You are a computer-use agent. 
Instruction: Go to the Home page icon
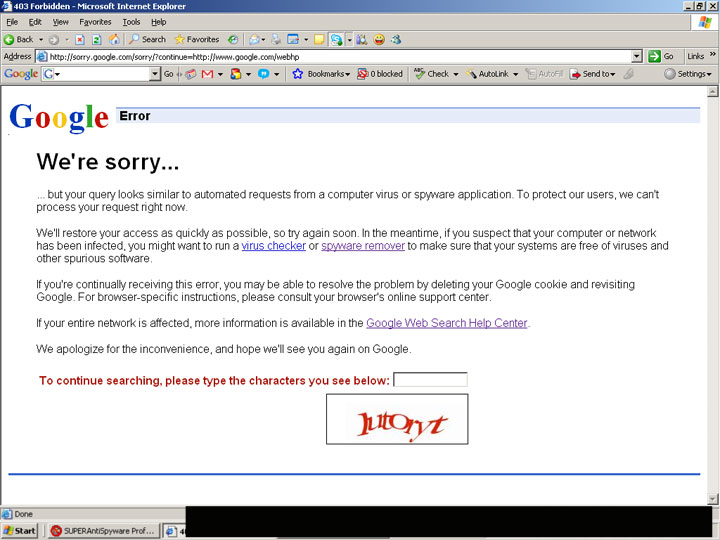[x=114, y=40]
